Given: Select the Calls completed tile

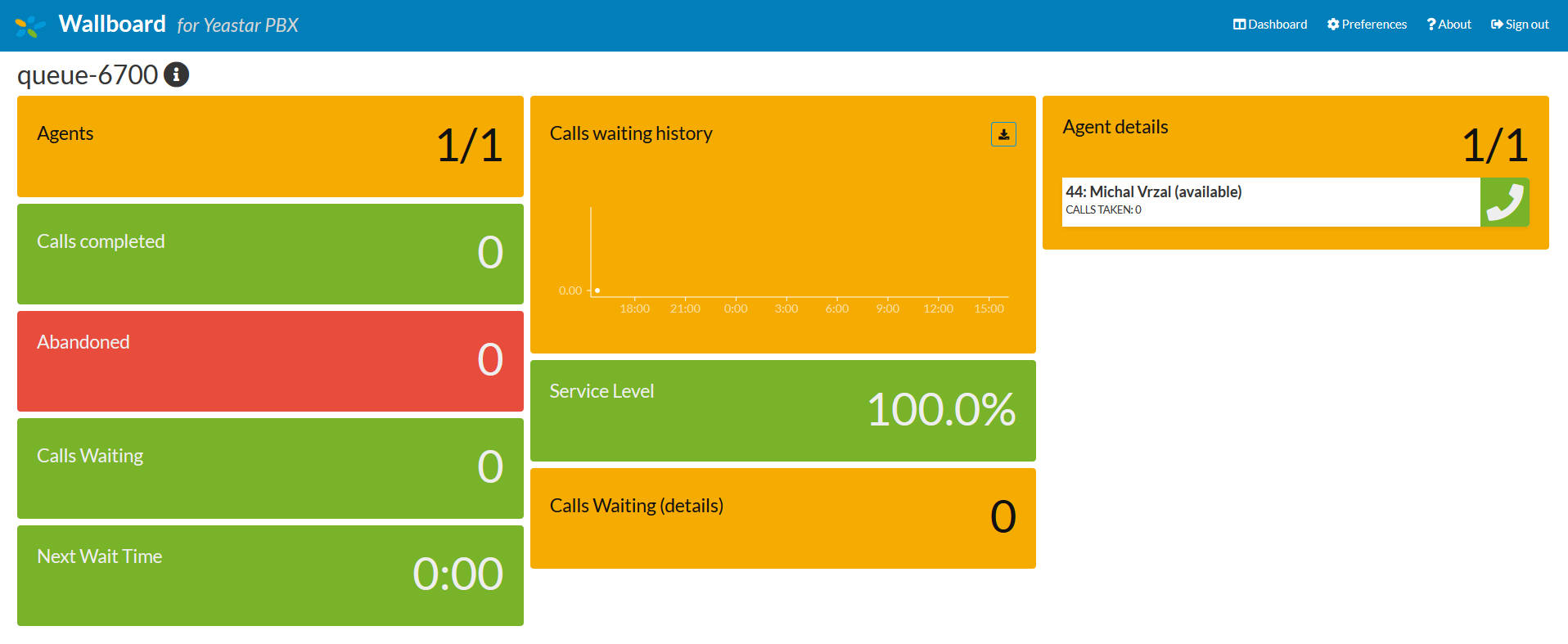Looking at the screenshot, I should click(270, 254).
